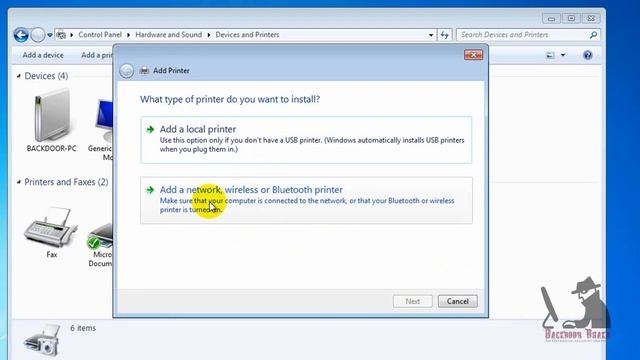The image size is (640, 360).
Task: Expand the arrow after Control Panel breadcrumb
Action: pyautogui.click(x=128, y=35)
